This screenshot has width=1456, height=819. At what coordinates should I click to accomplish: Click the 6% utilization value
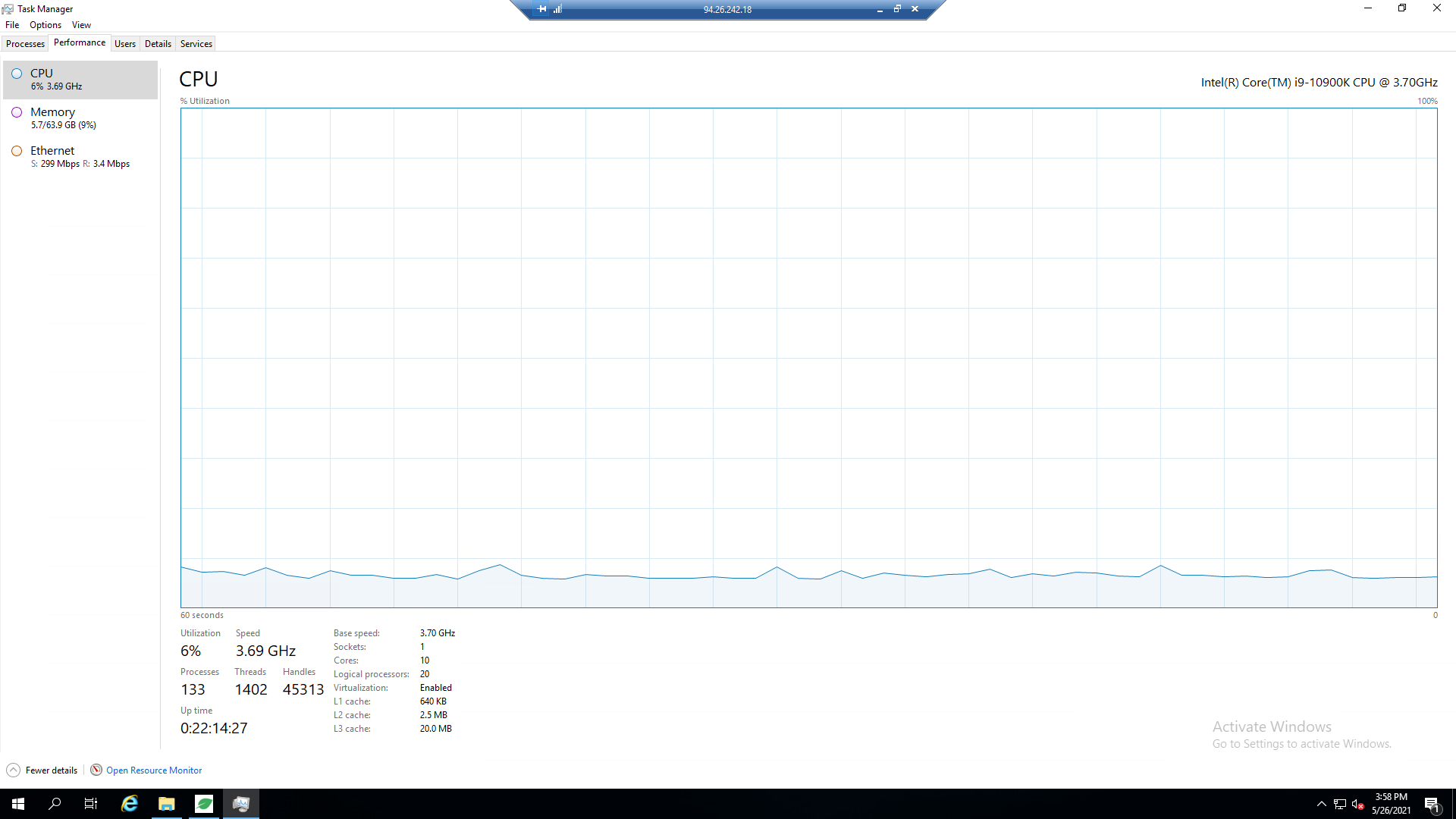click(190, 651)
